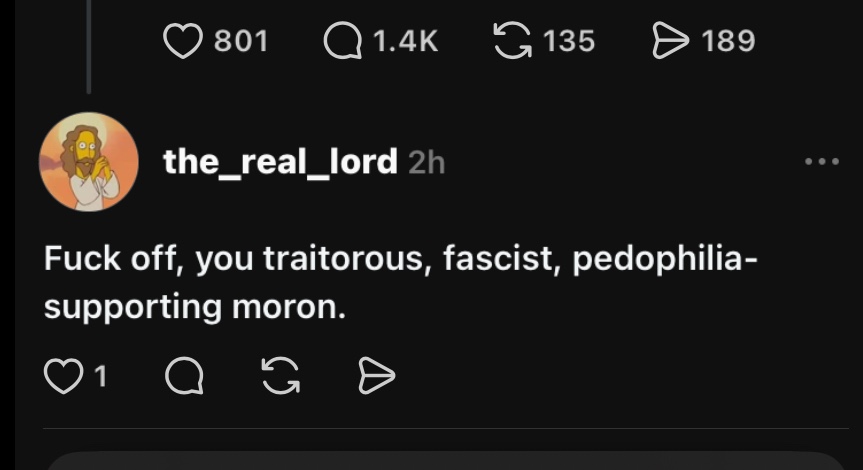Open the_real_lord's profile picture
This screenshot has height=470, width=863.
point(88,162)
